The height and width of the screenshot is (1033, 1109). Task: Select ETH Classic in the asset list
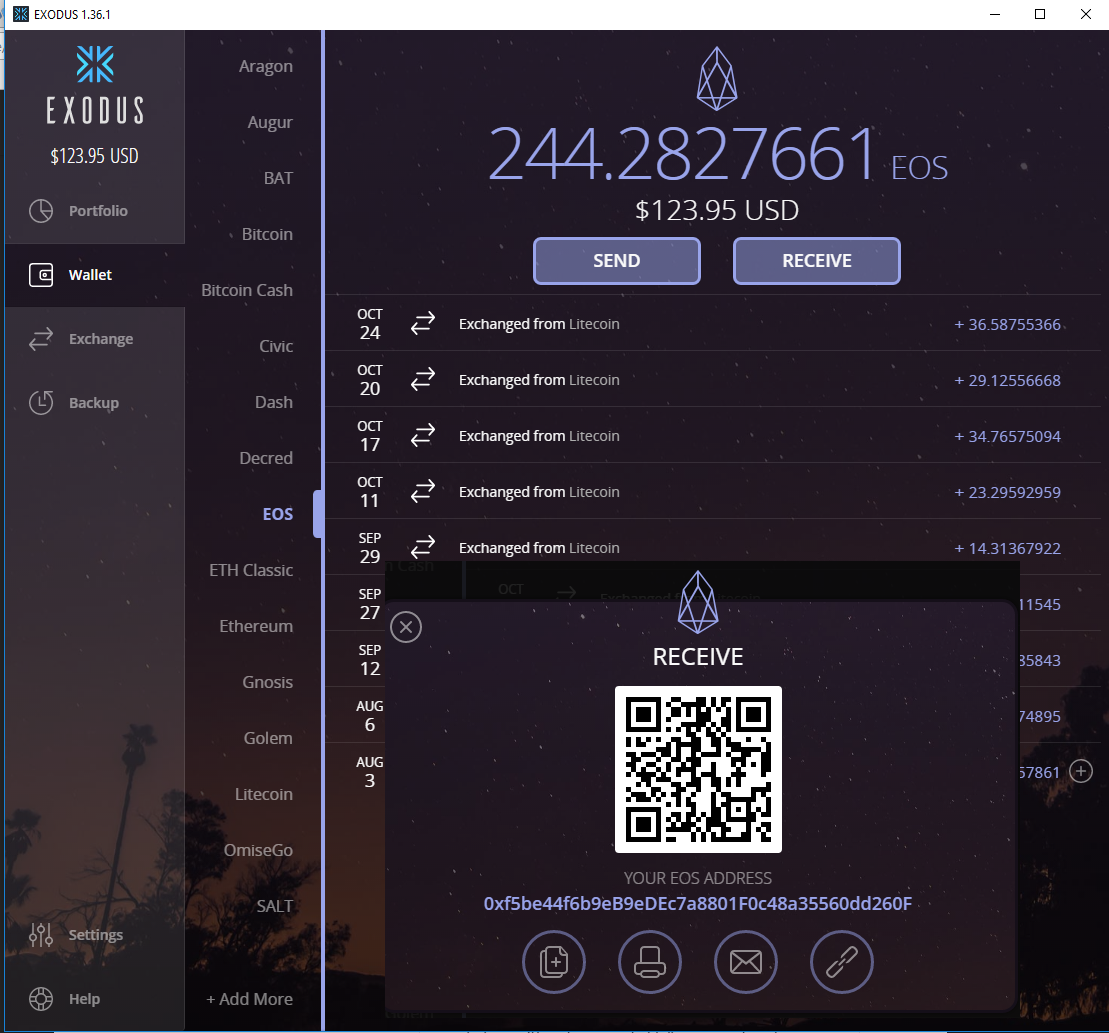point(250,570)
